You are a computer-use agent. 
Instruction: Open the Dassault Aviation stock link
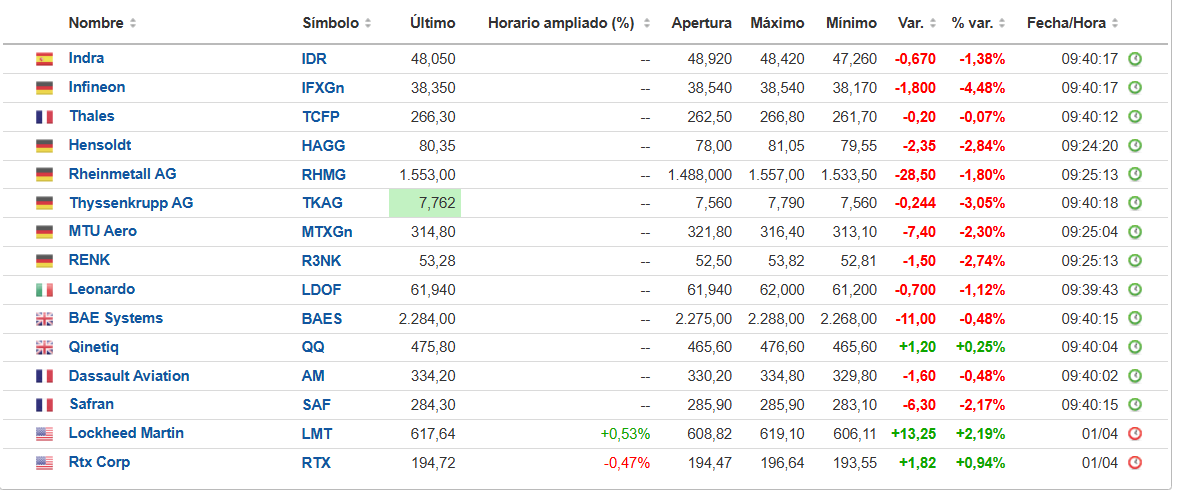pos(129,376)
